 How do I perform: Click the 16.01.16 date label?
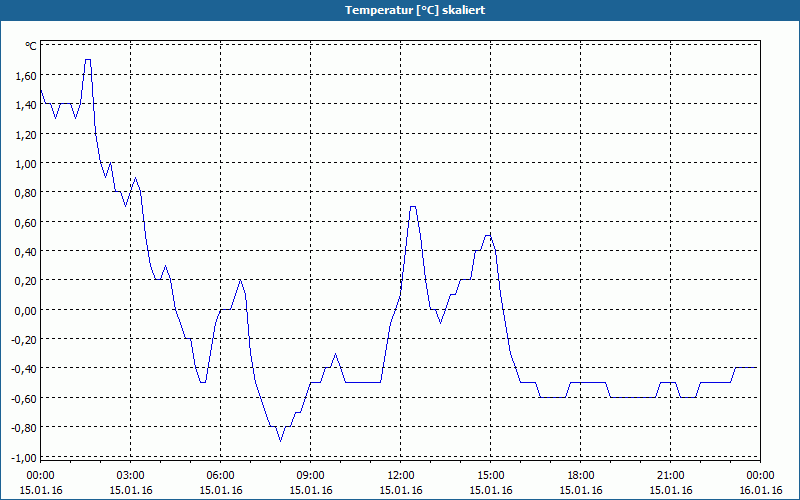tap(760, 490)
